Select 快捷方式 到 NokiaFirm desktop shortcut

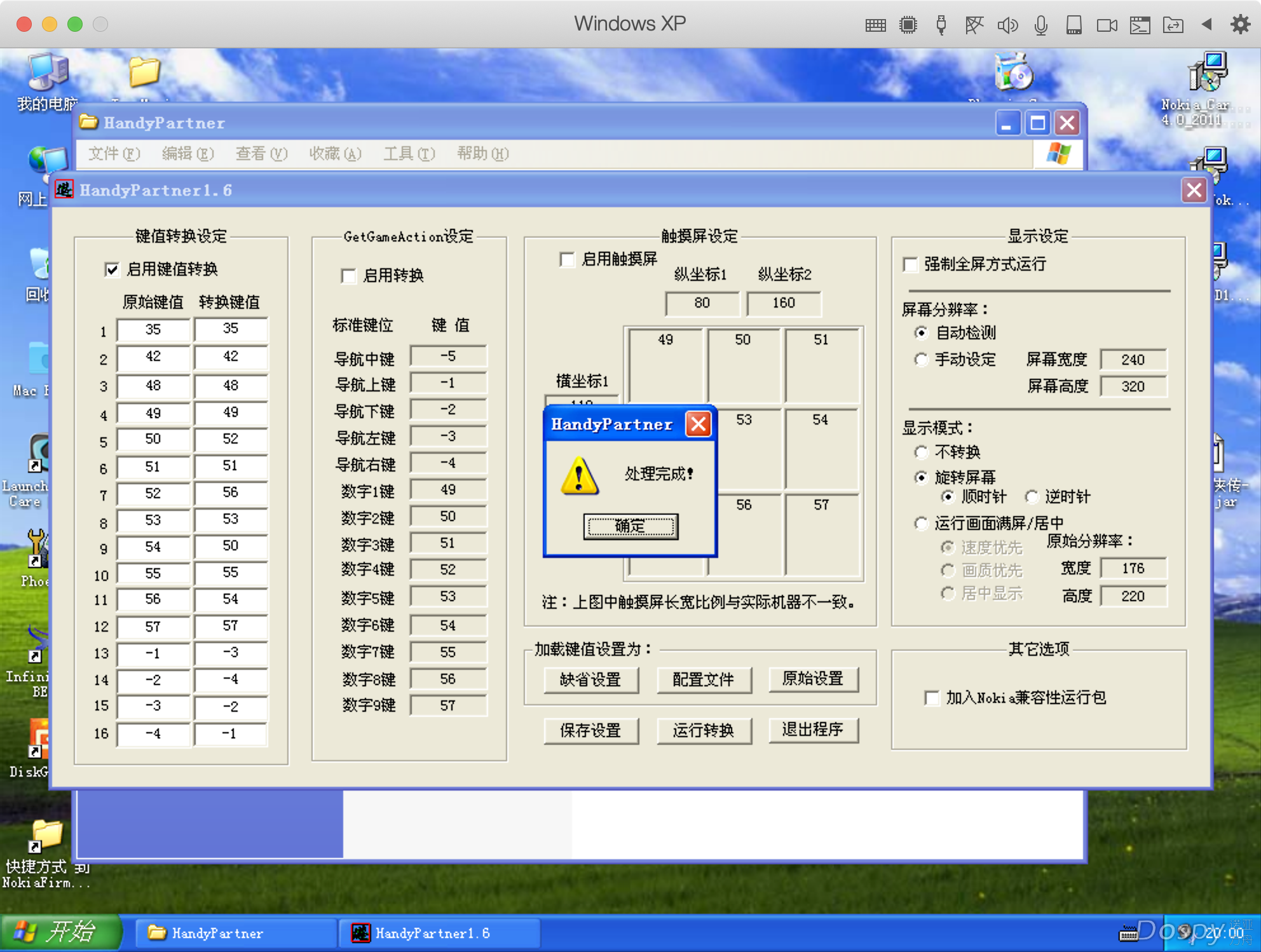pos(46,855)
